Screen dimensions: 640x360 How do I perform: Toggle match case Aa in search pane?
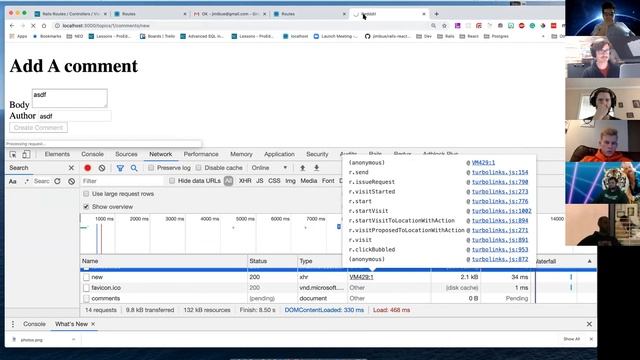pyautogui.click(x=13, y=181)
